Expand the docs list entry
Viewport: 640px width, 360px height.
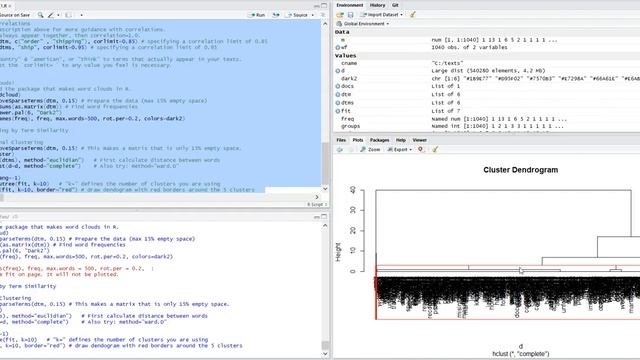(x=338, y=86)
